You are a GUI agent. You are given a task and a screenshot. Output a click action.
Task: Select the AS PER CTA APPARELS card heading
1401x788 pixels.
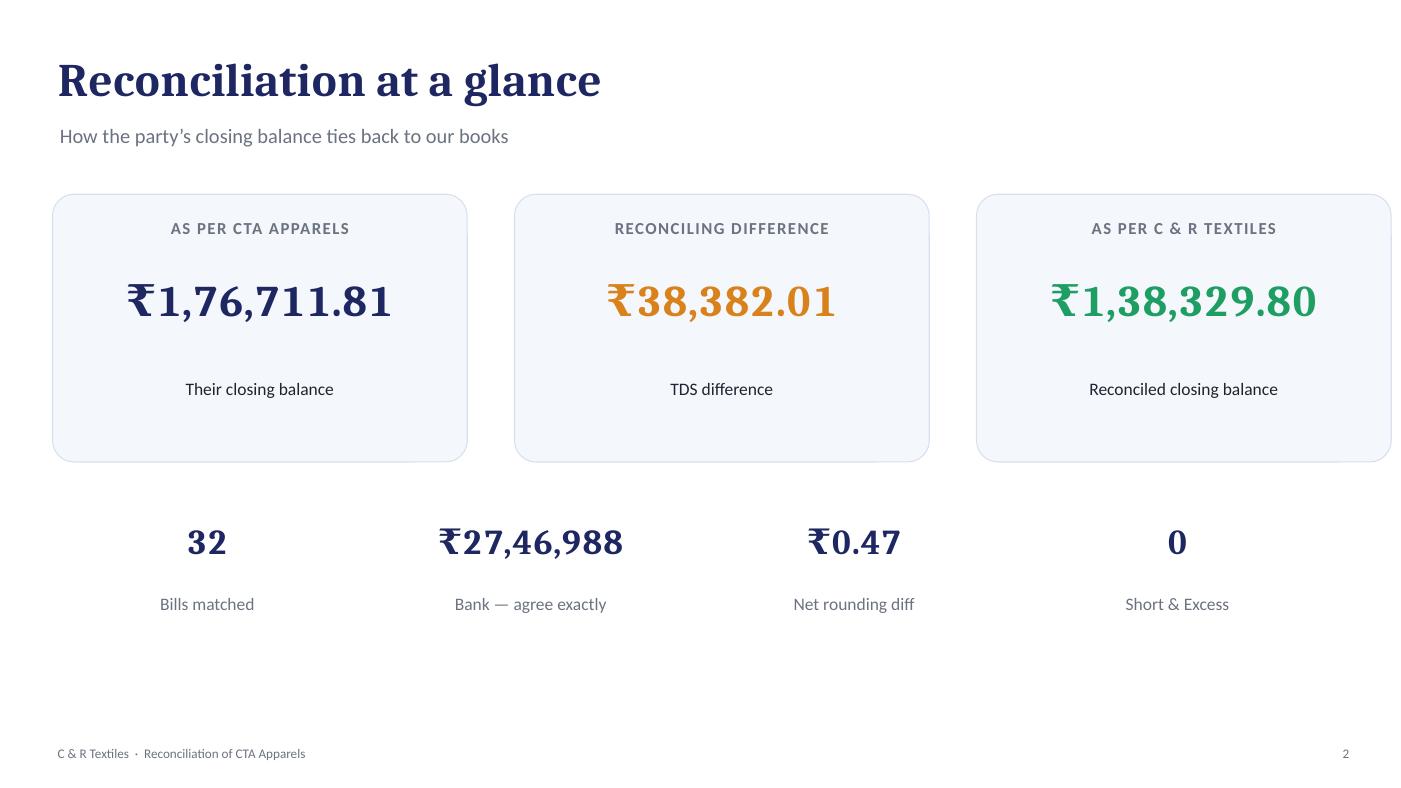click(x=260, y=229)
